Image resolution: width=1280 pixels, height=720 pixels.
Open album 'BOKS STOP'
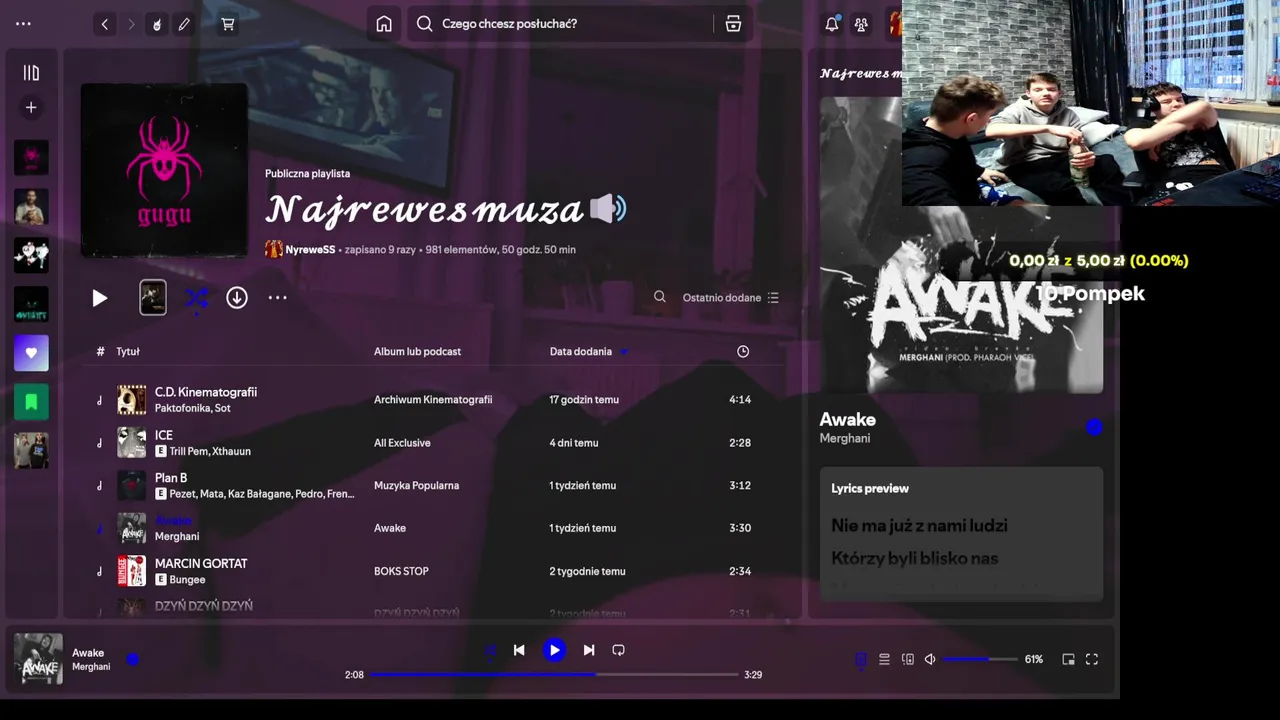click(401, 572)
